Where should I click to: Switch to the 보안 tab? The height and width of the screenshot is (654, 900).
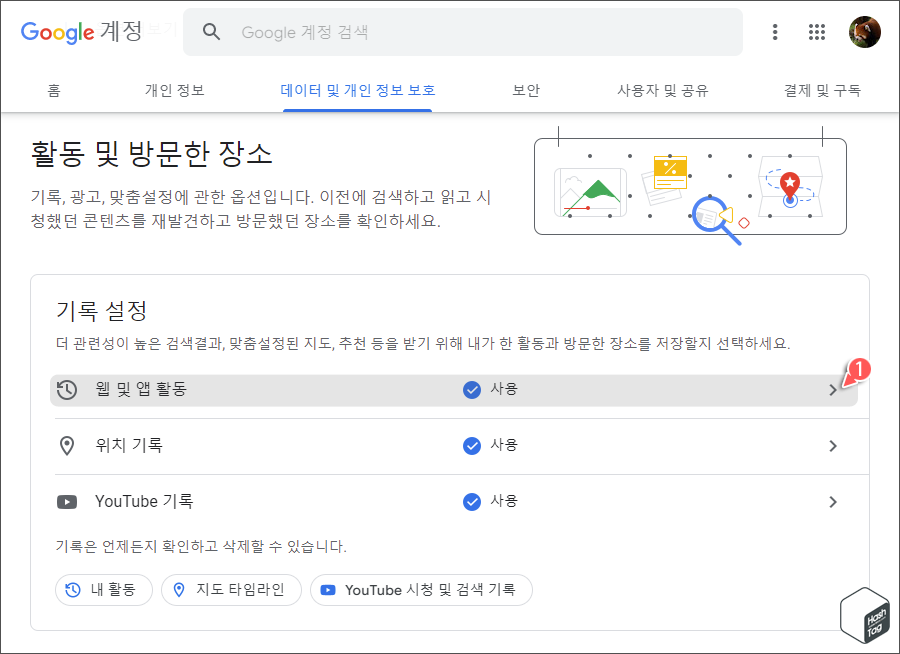526,89
